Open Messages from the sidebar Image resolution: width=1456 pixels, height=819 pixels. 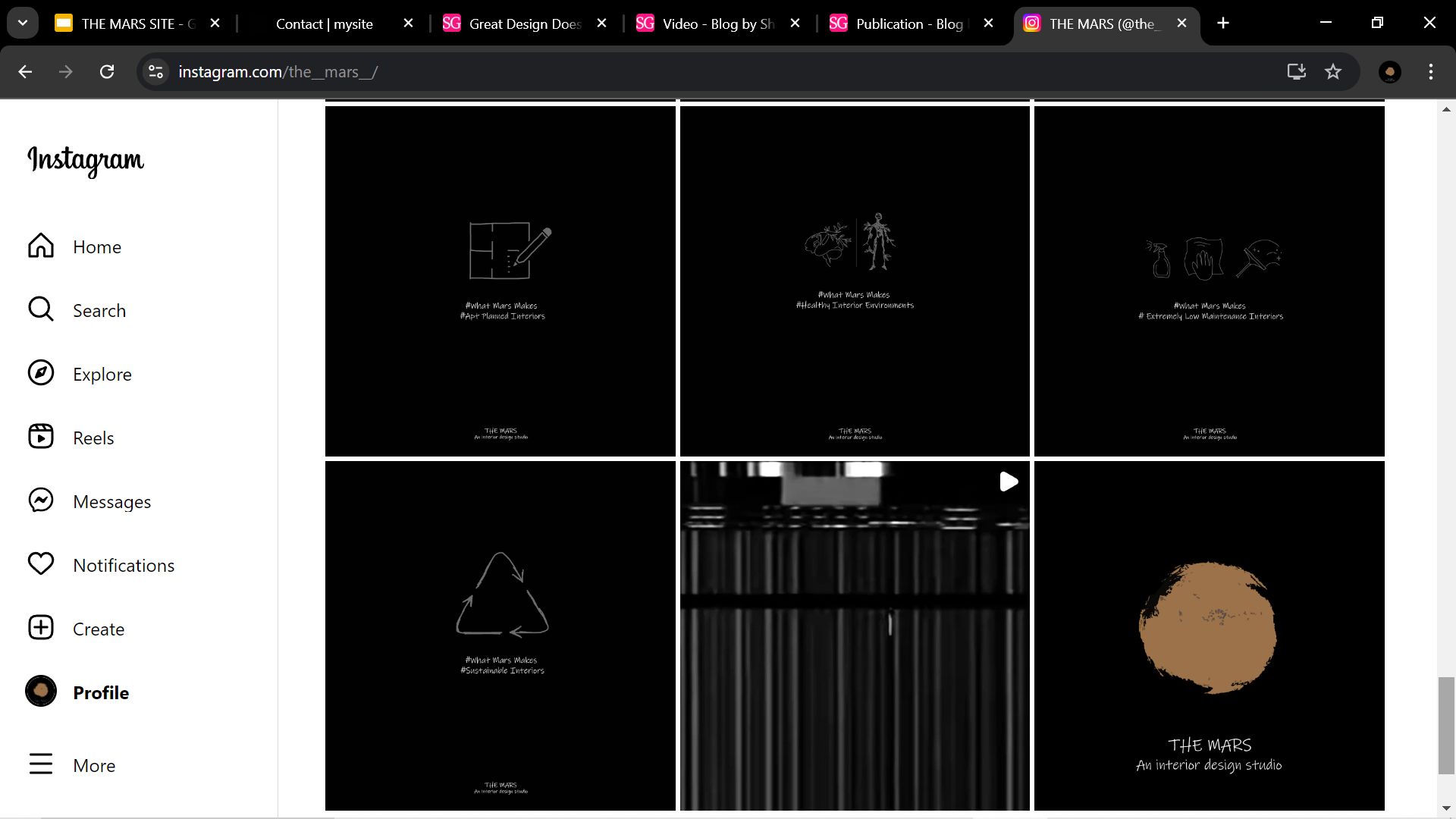(41, 501)
